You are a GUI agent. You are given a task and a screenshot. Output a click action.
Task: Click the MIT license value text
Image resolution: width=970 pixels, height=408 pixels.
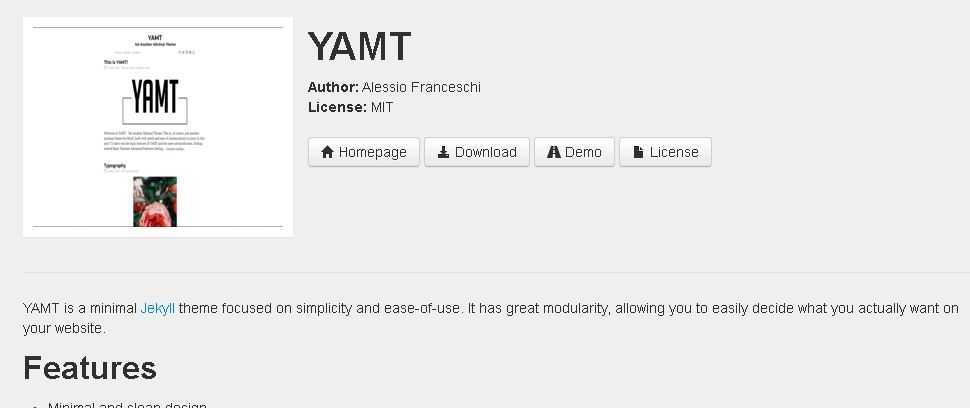click(382, 108)
